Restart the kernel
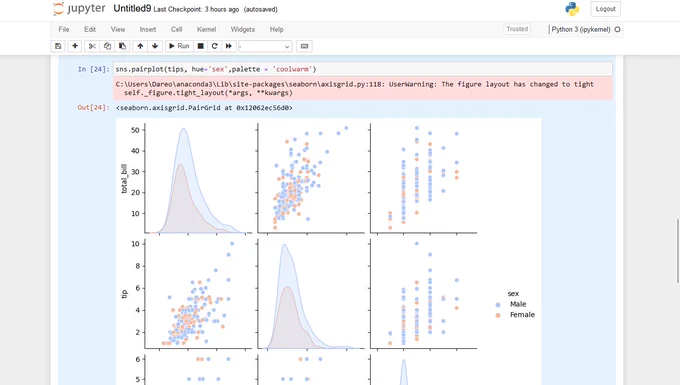 click(x=214, y=46)
